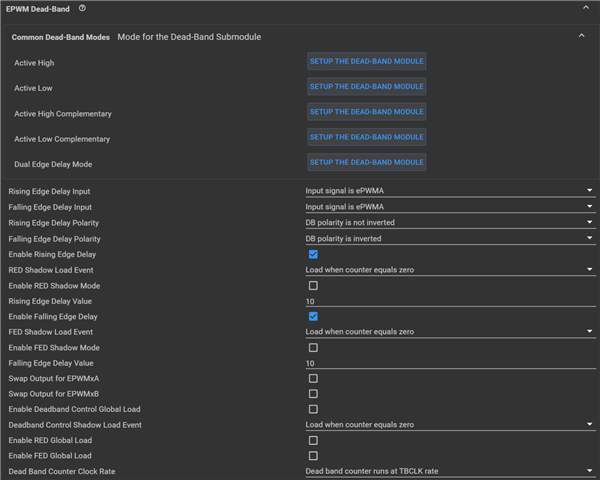
Task: Set up dead-band module for Active High
Action: click(x=366, y=62)
